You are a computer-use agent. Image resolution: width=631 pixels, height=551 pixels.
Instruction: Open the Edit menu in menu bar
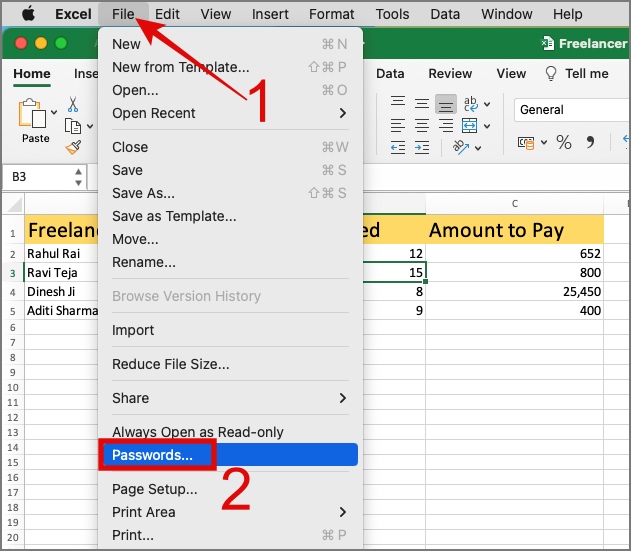coord(167,14)
